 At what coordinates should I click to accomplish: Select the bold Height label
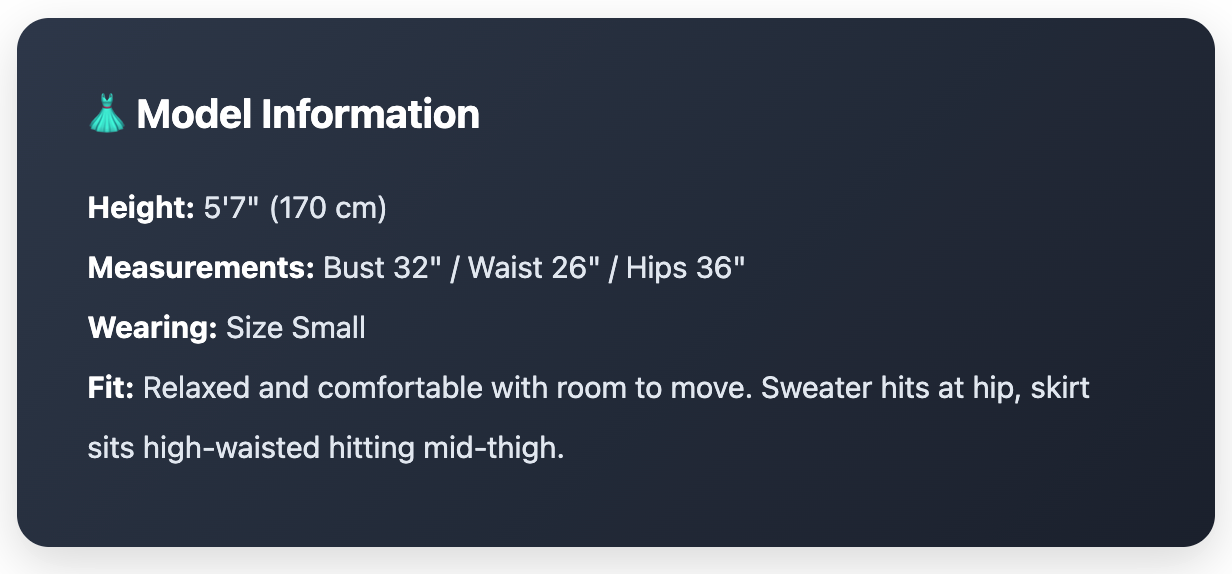coord(140,208)
